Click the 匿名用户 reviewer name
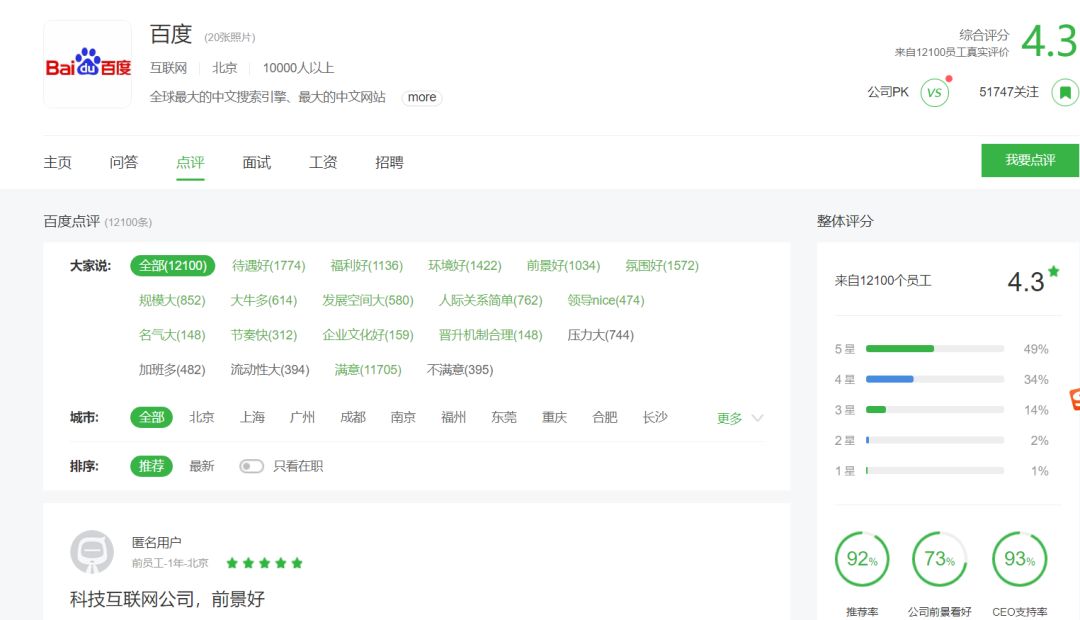 point(156,542)
